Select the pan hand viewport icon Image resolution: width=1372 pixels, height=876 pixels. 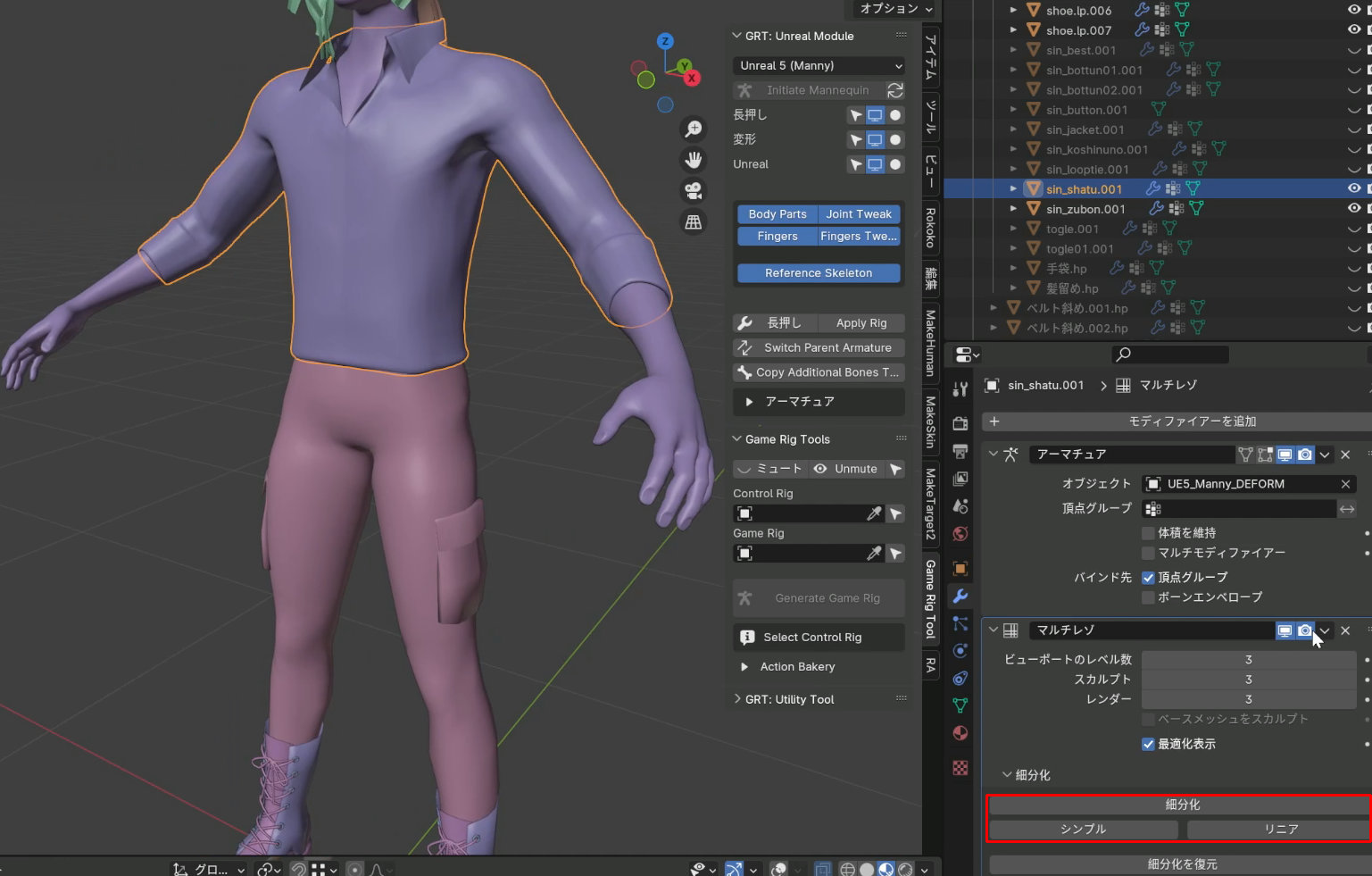[x=693, y=160]
